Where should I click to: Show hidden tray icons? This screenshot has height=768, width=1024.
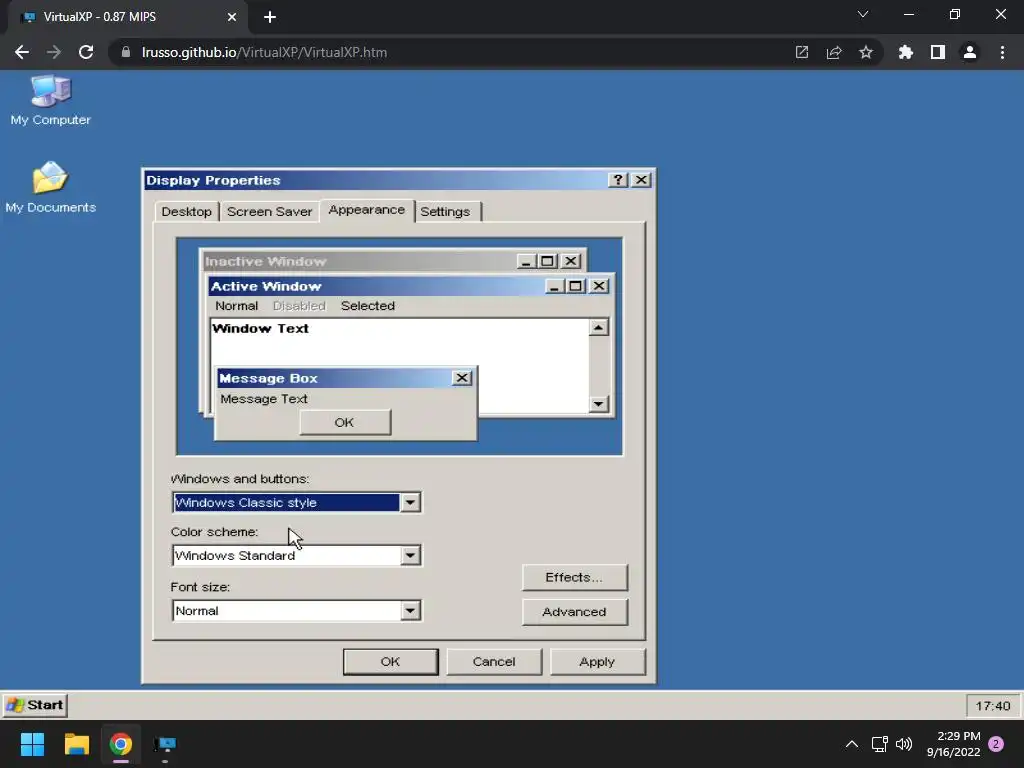pos(852,744)
